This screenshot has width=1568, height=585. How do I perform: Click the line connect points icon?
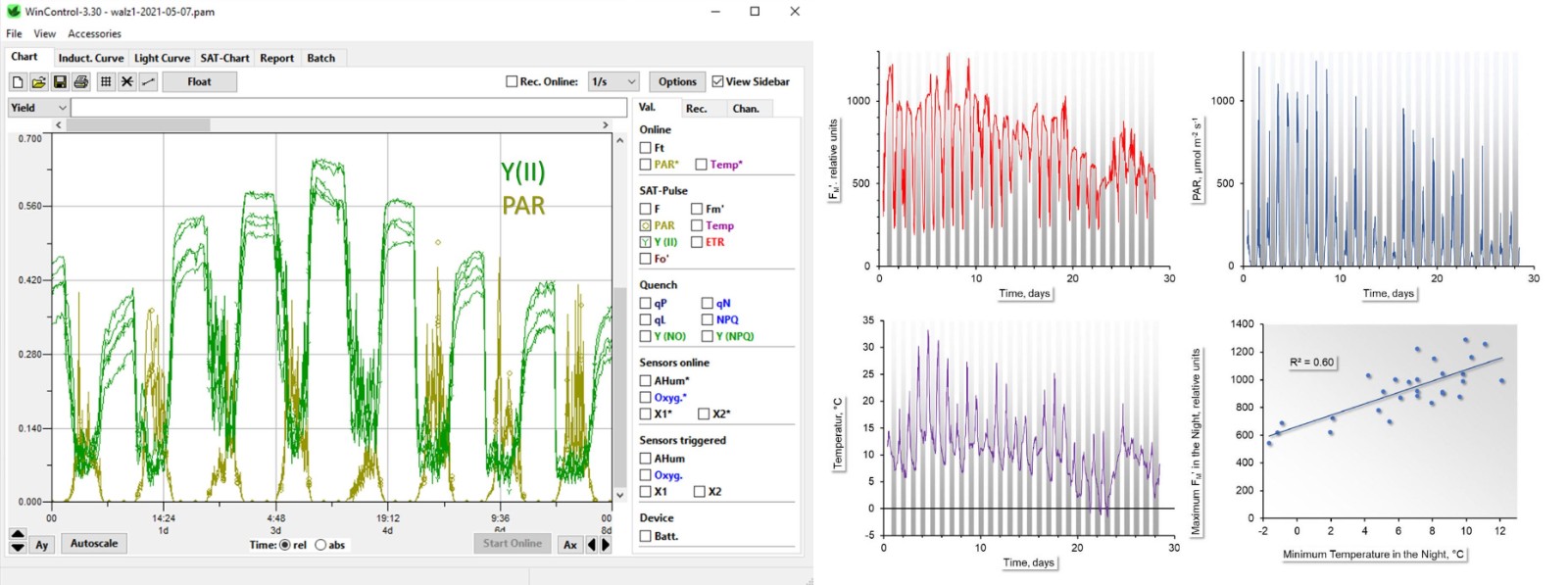148,82
